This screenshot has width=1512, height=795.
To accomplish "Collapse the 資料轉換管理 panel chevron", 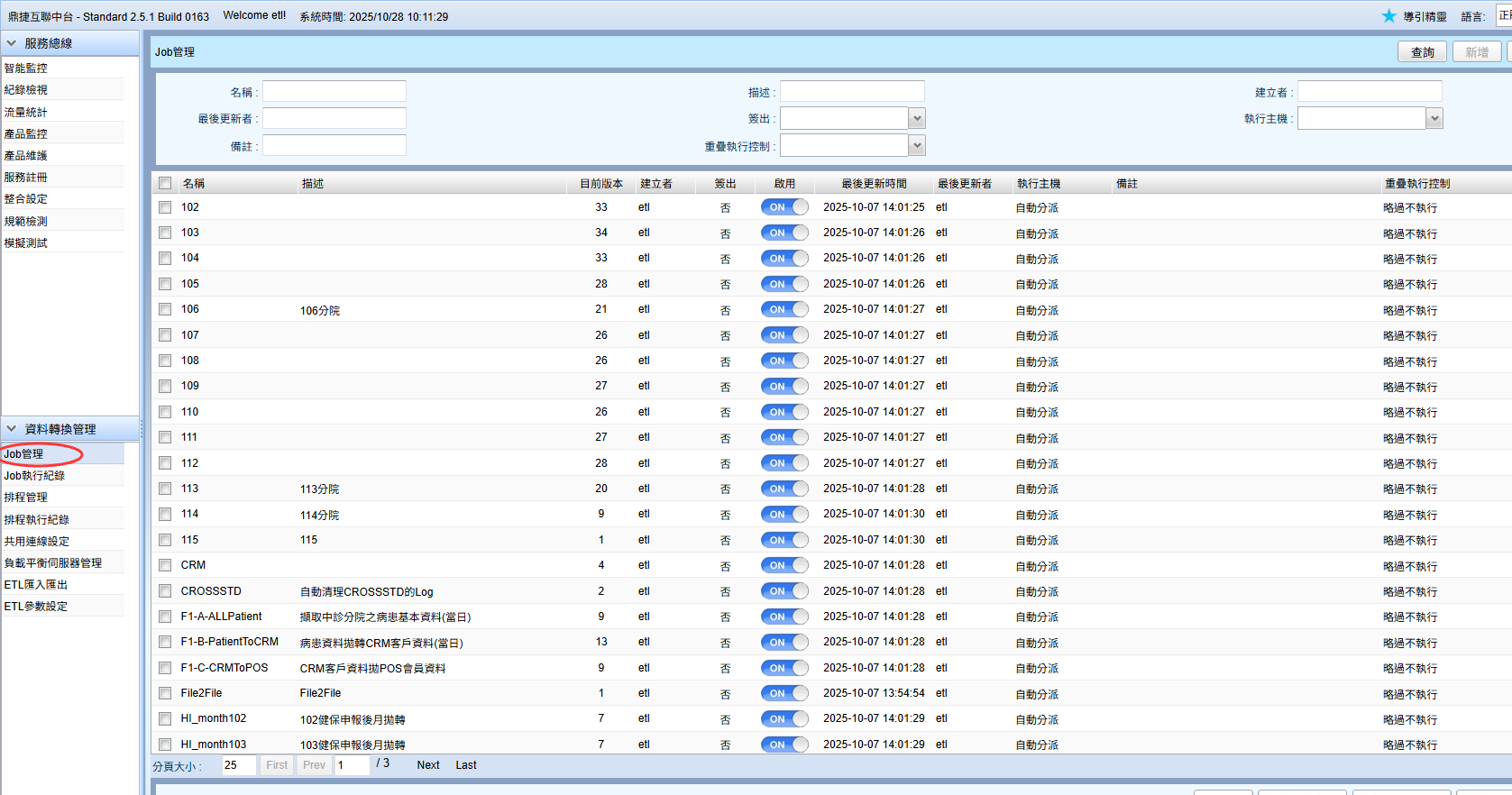I will 12,429.
